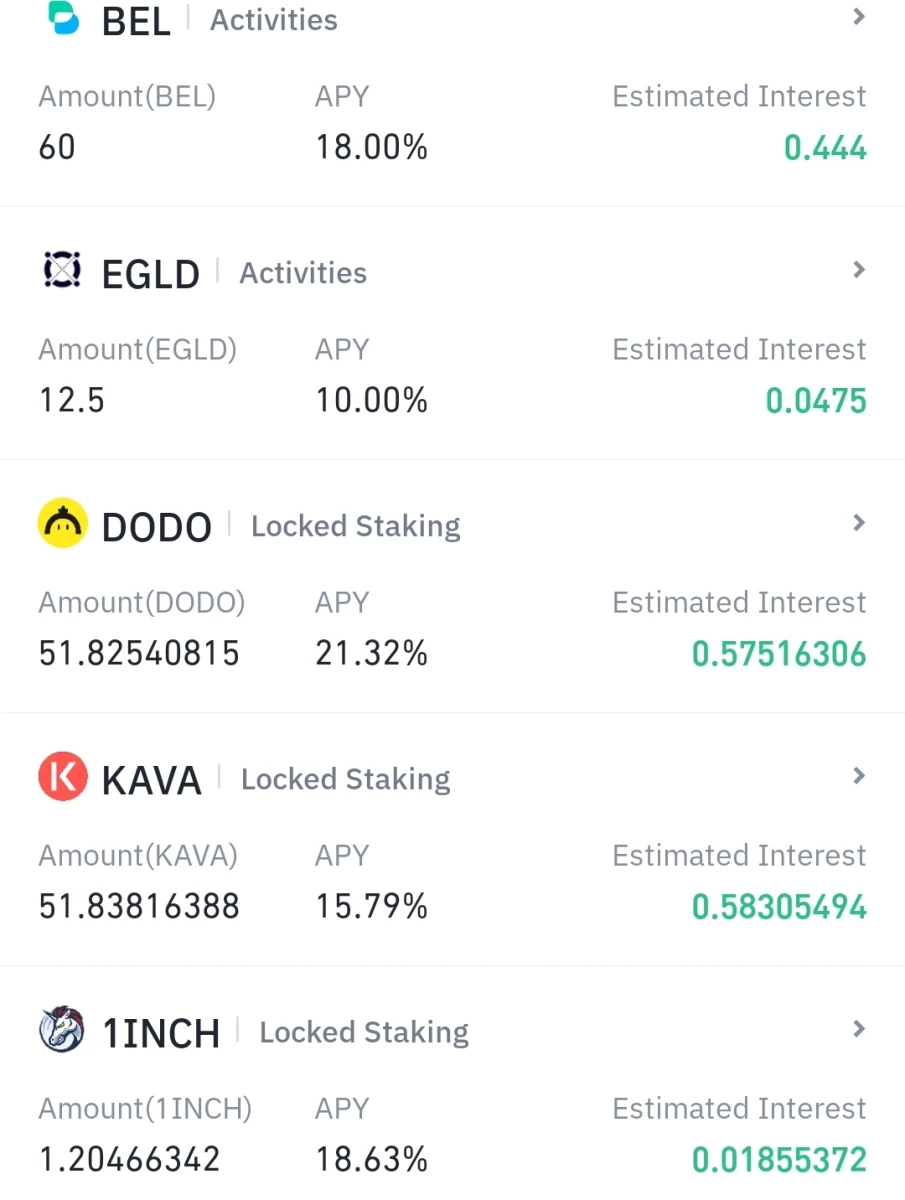Screen dimensions: 905x1200
Task: Select KAVA estimated interest 0.58305494
Action: coord(779,907)
